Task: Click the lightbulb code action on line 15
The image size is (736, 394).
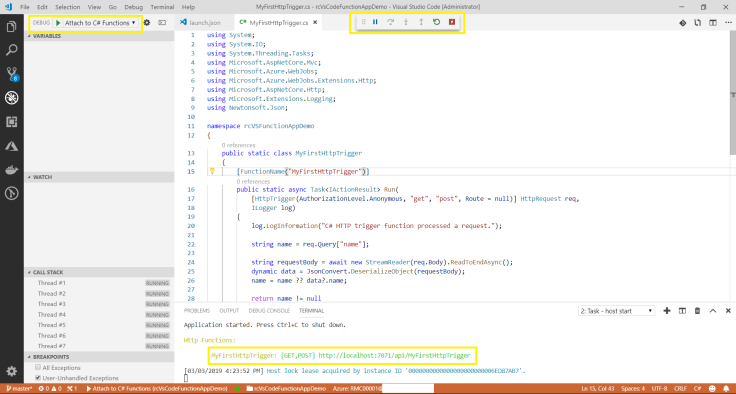Action: click(212, 171)
